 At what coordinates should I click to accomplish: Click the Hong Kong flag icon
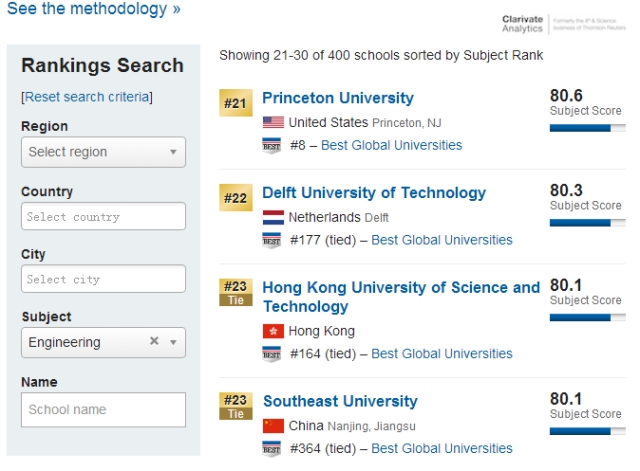coord(273,331)
